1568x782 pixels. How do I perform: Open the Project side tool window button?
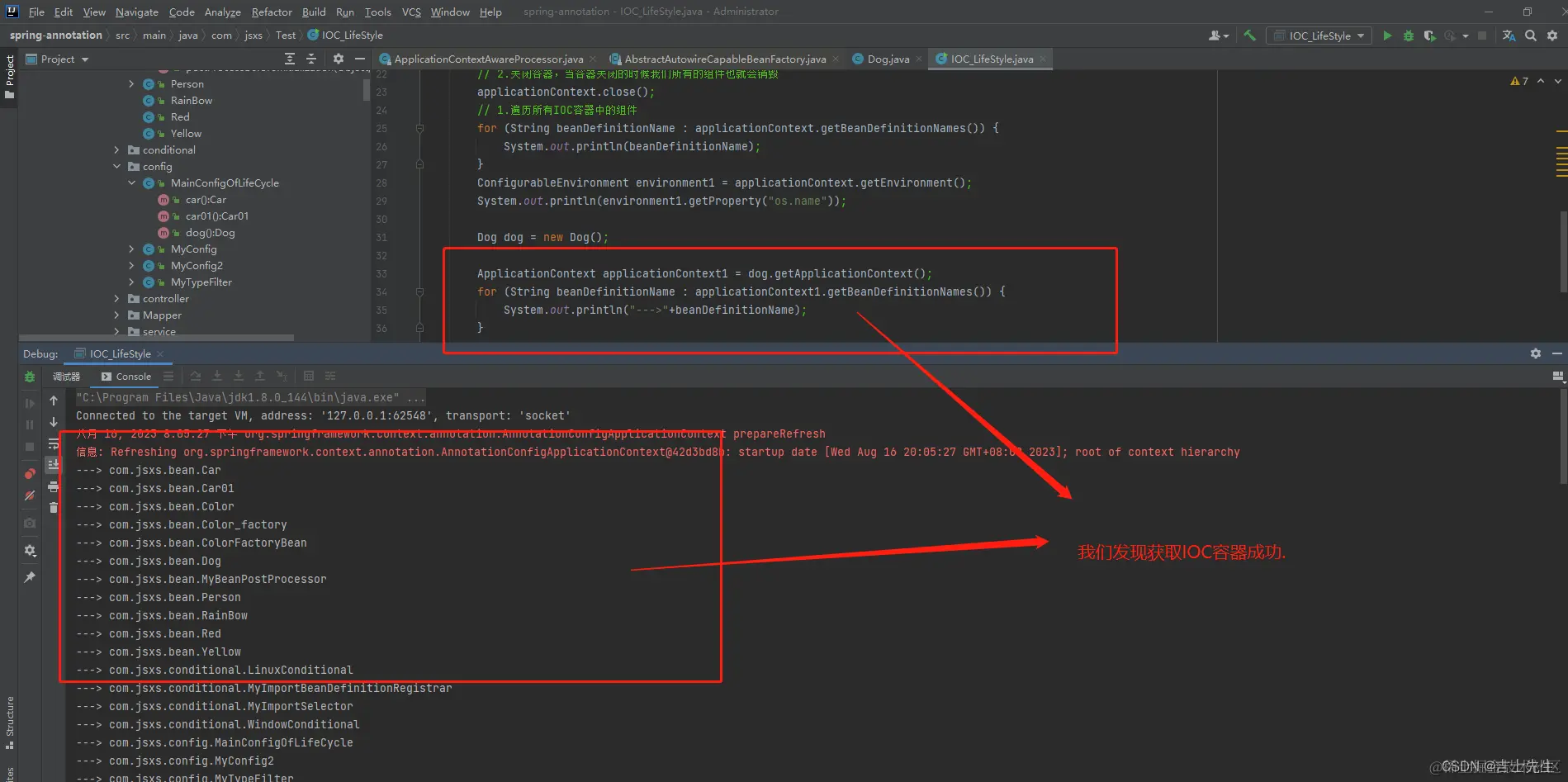(9, 77)
